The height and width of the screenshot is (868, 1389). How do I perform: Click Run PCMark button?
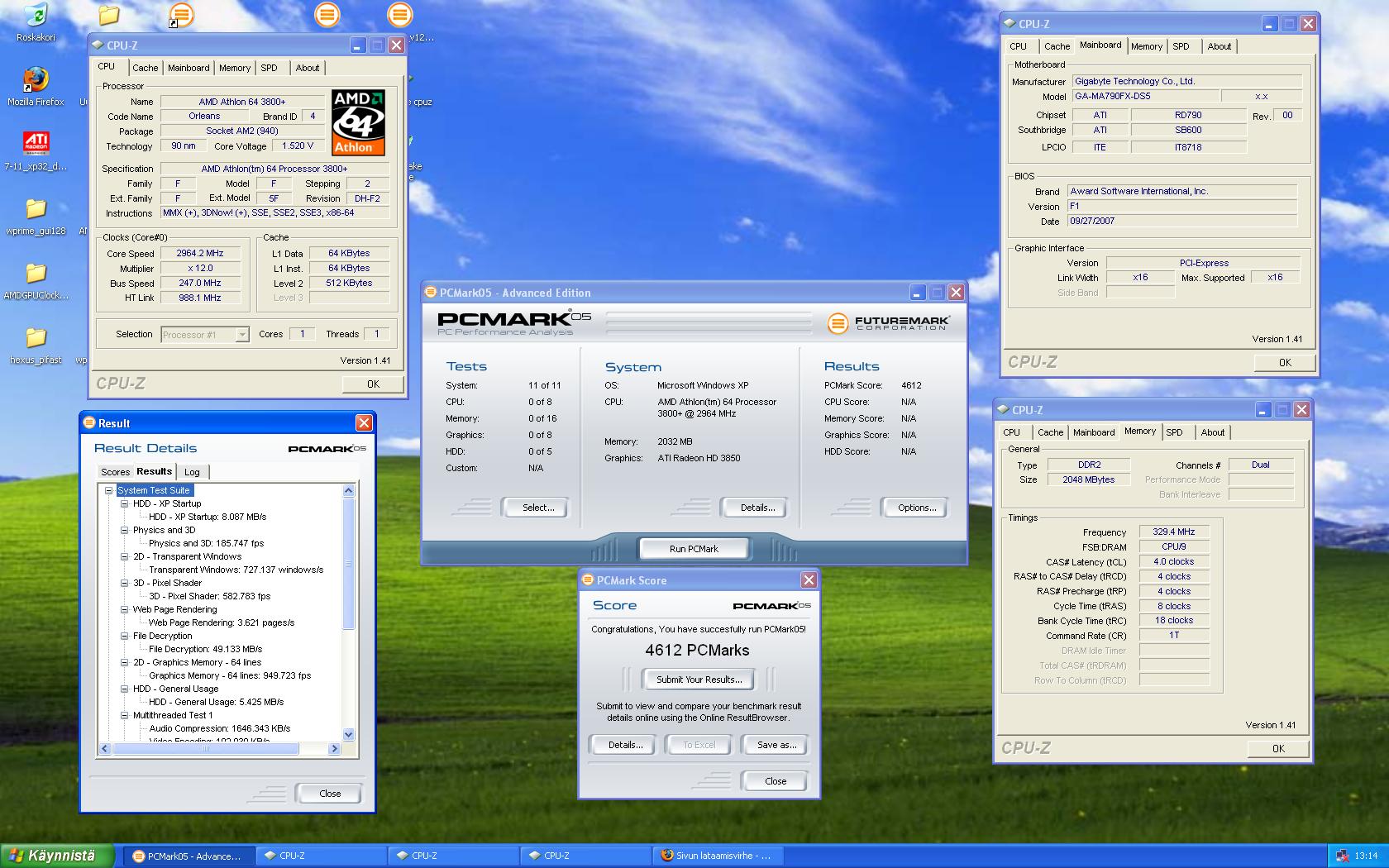pos(694,549)
